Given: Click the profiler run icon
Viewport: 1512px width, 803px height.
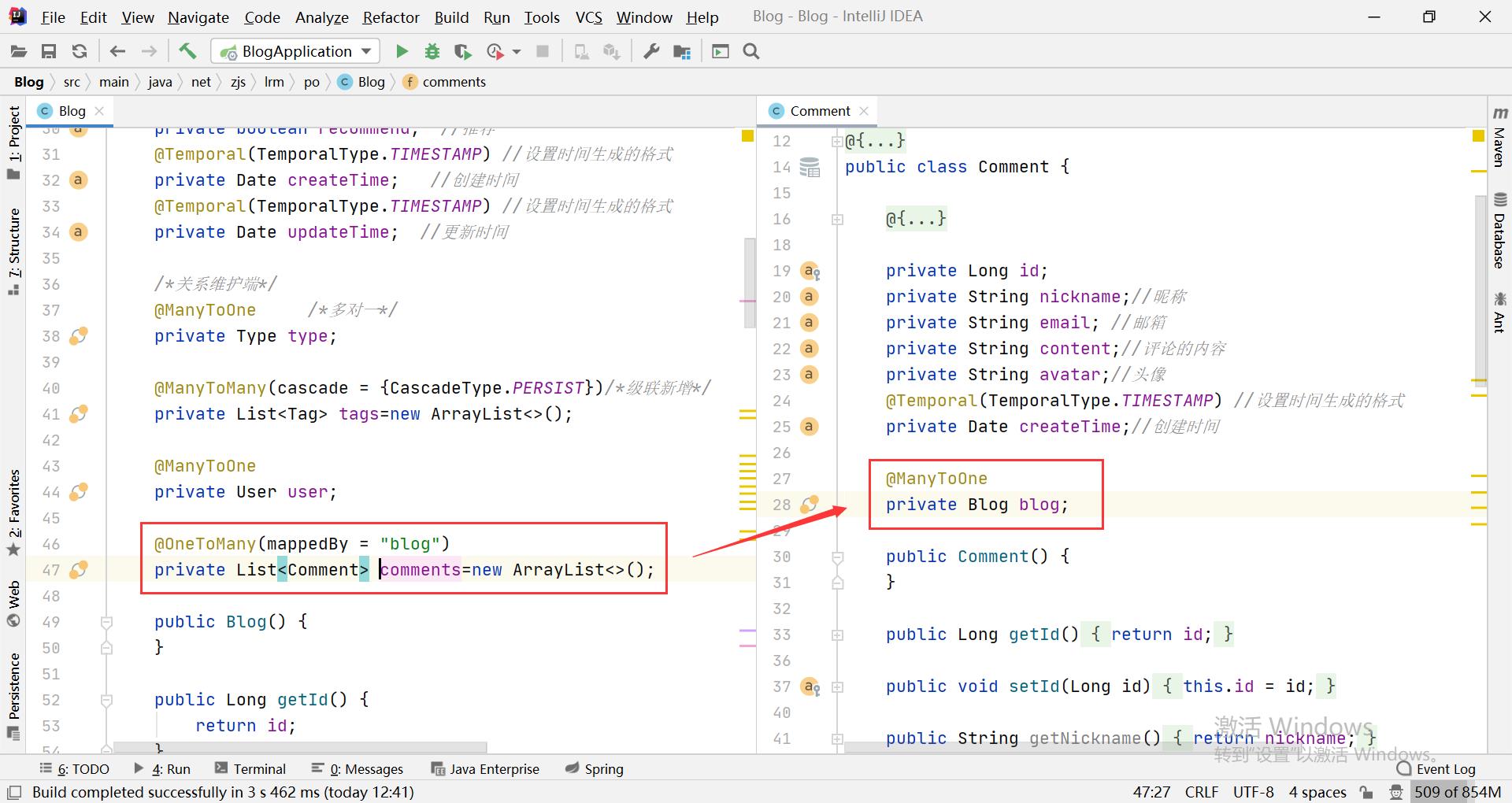Looking at the screenshot, I should coord(495,52).
